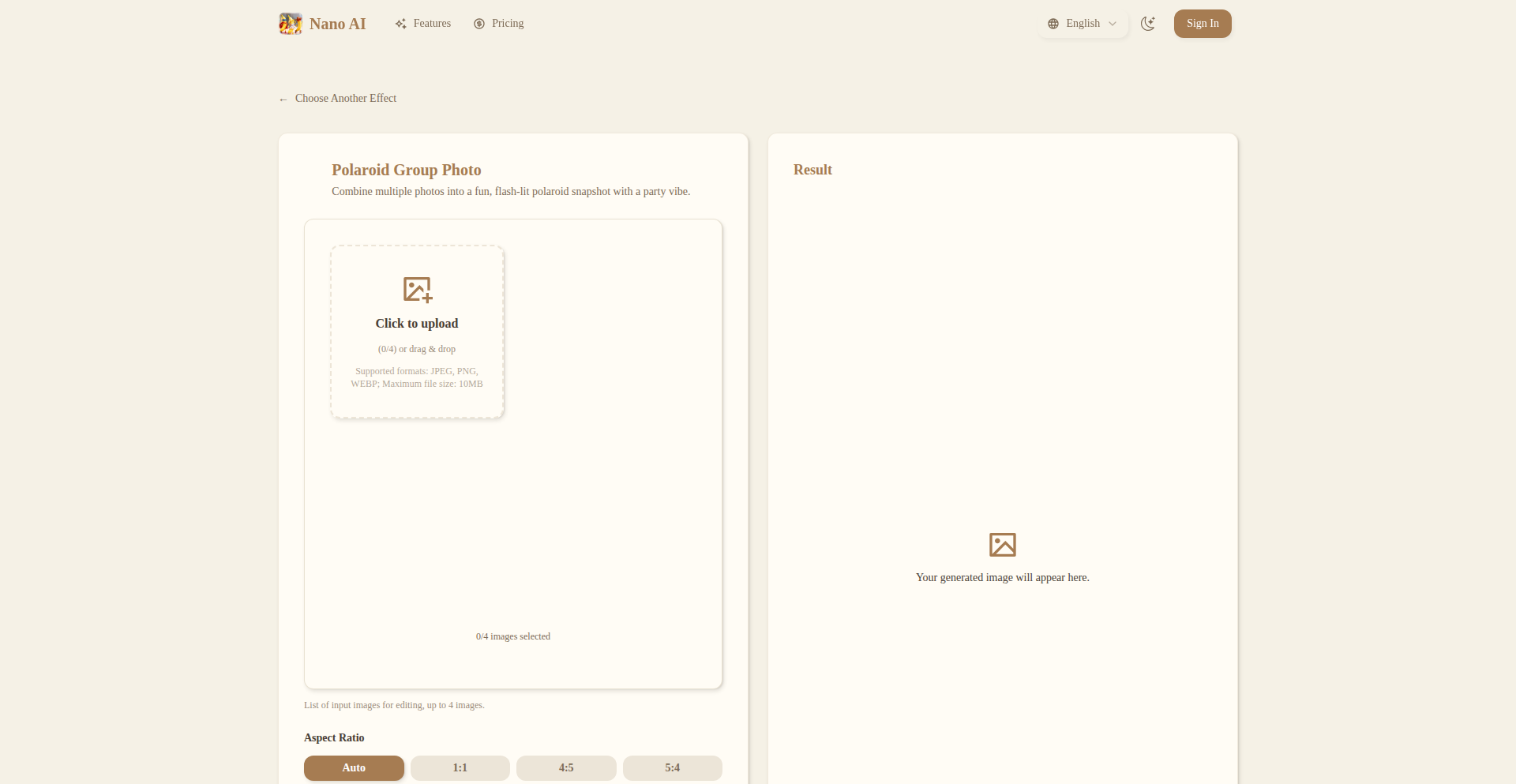Click the Result placeholder image icon
1516x784 pixels.
1003,545
